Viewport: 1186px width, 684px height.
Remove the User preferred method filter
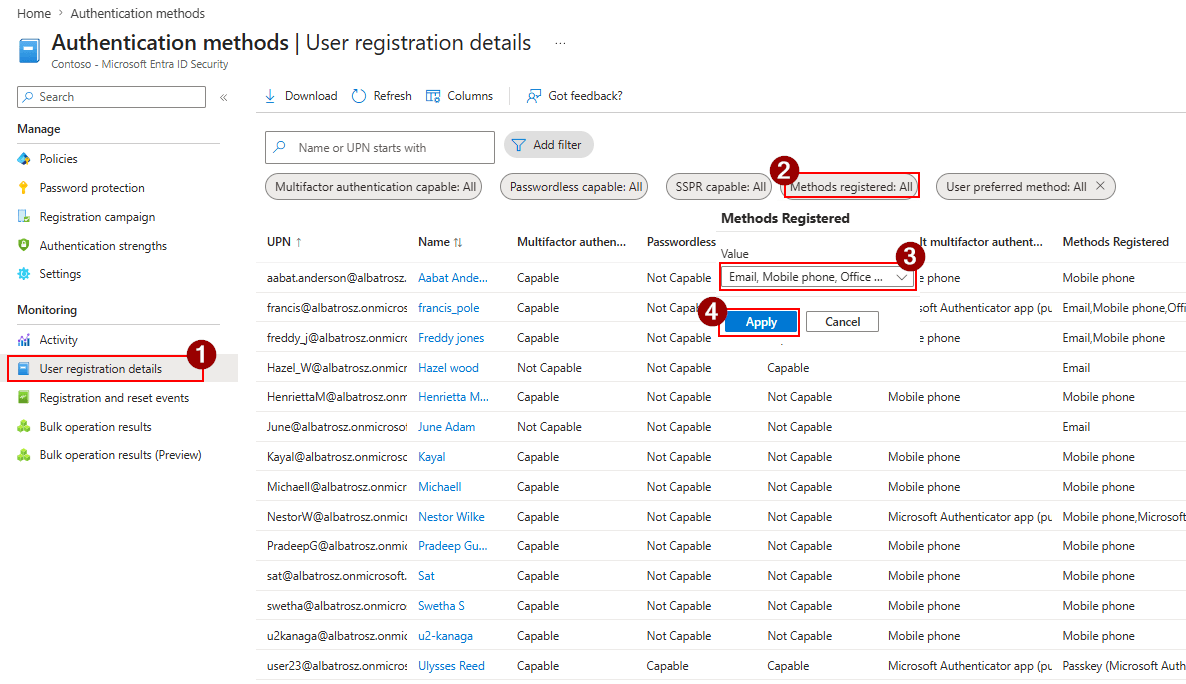tap(1101, 186)
